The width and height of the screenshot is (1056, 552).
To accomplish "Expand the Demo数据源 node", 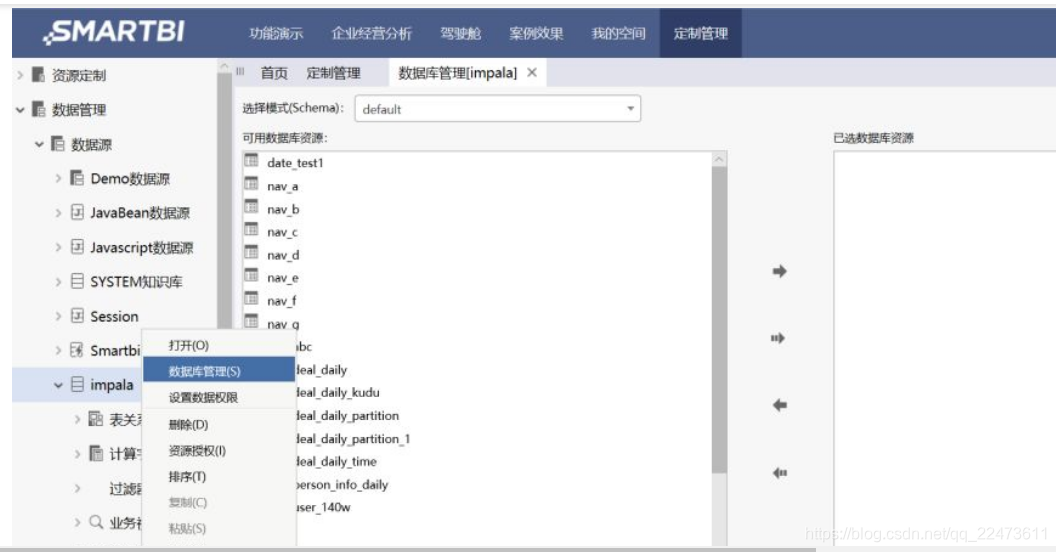I will coord(59,178).
